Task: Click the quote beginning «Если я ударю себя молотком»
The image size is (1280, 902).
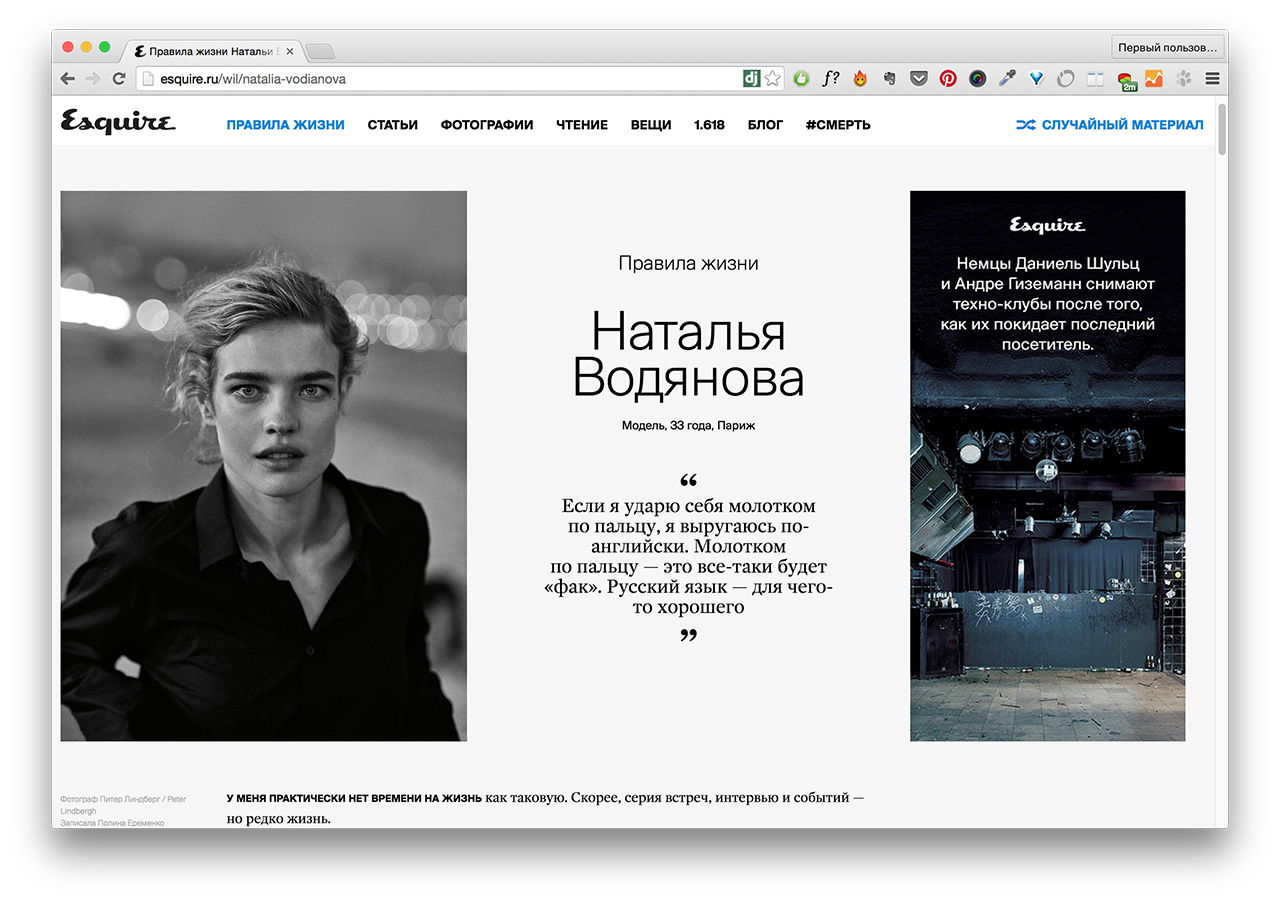Action: 688,556
